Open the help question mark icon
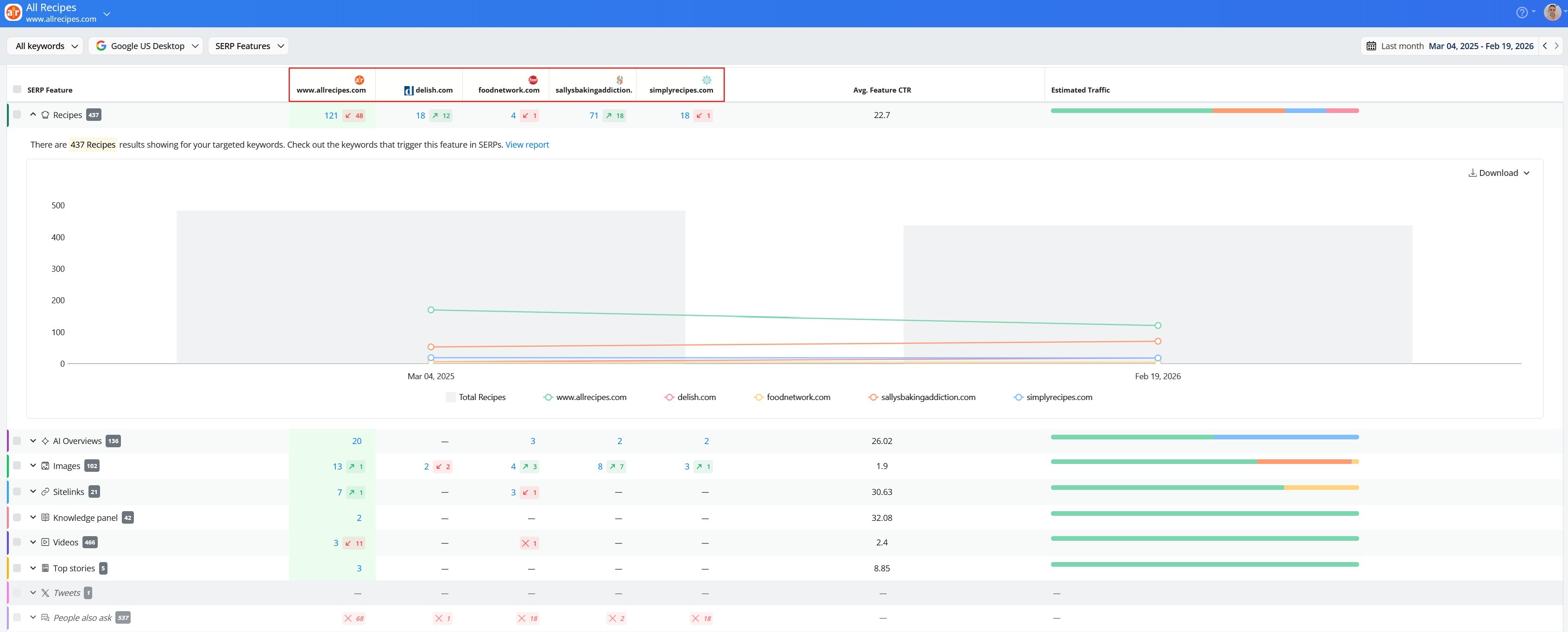 point(1522,13)
